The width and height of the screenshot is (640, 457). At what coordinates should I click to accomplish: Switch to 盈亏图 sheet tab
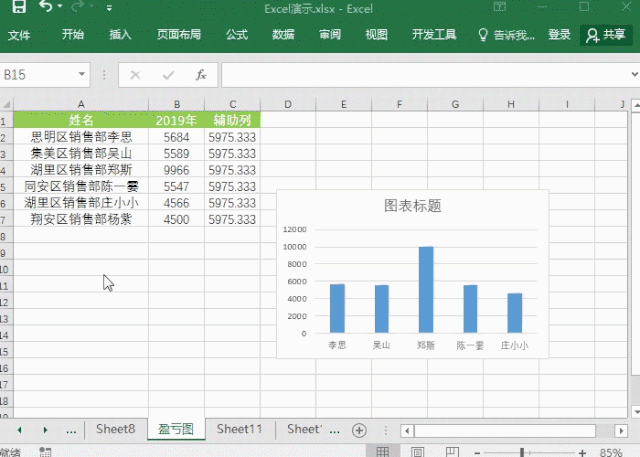(x=176, y=429)
